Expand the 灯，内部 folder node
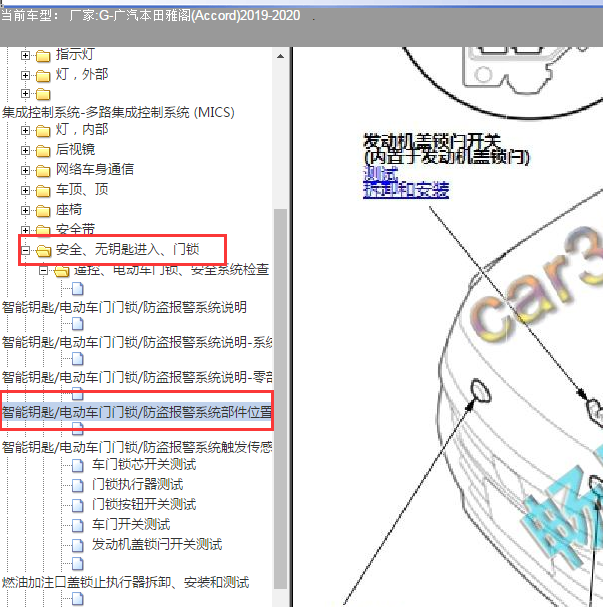The height and width of the screenshot is (607, 603). click(25, 130)
